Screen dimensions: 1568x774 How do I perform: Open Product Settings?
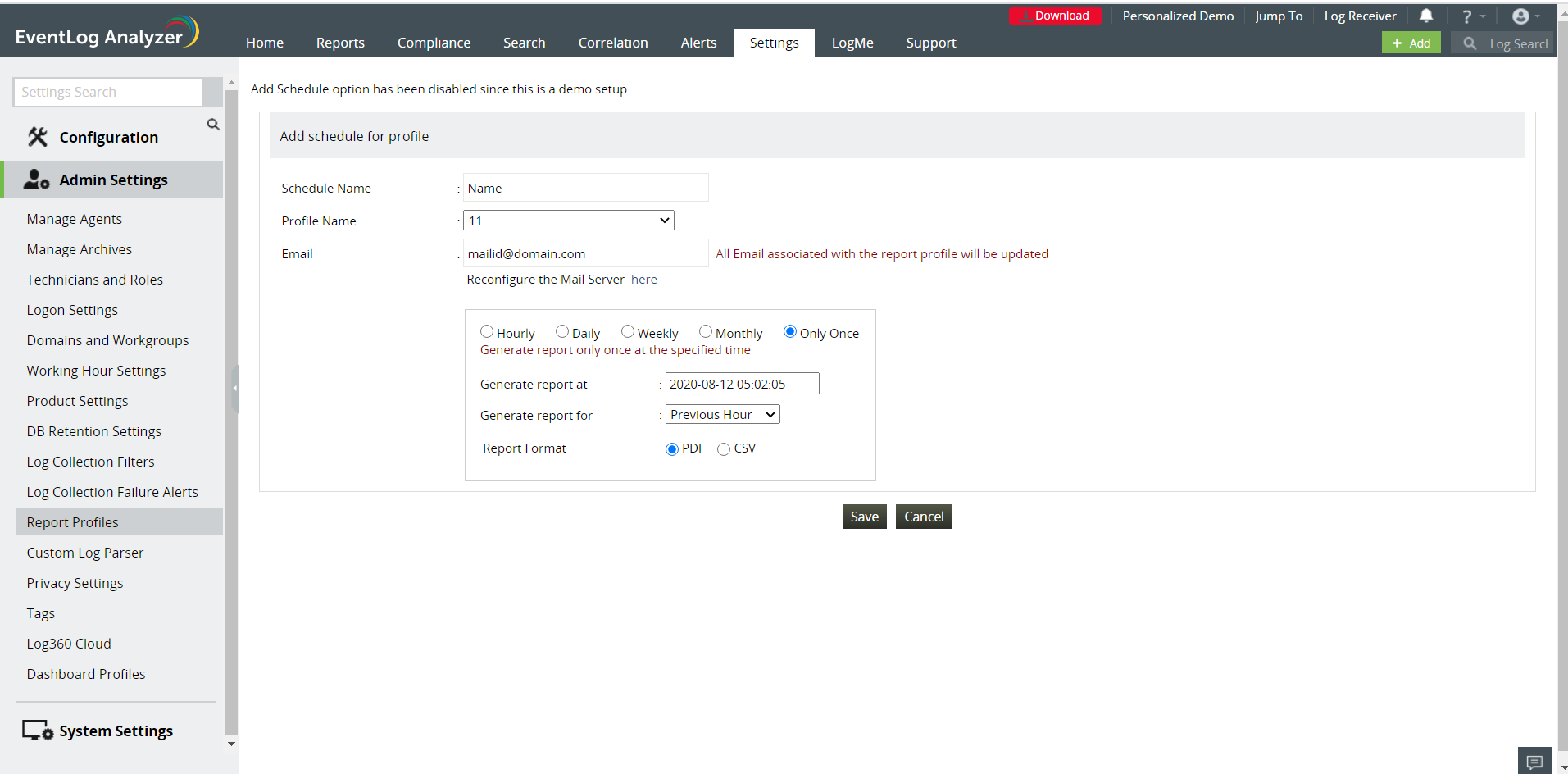point(78,401)
